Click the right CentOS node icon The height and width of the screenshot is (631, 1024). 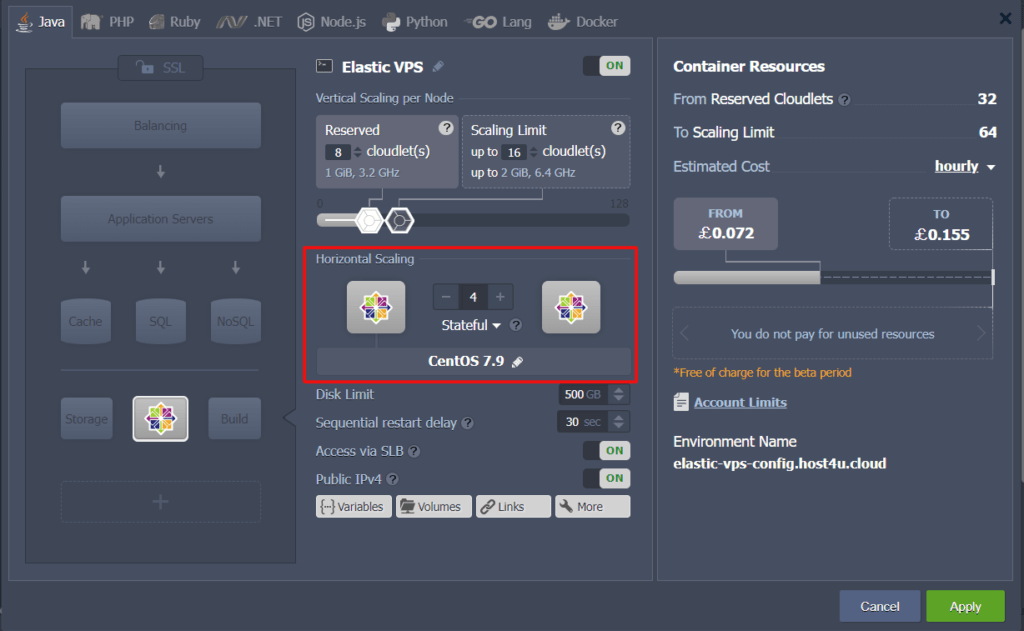point(571,307)
